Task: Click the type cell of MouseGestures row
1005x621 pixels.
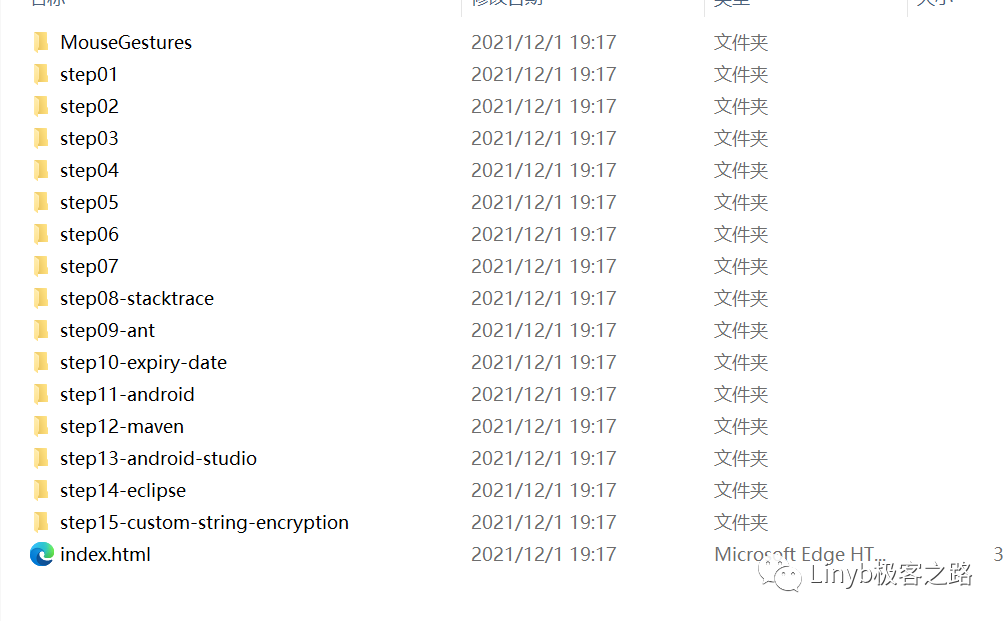Action: 741,42
